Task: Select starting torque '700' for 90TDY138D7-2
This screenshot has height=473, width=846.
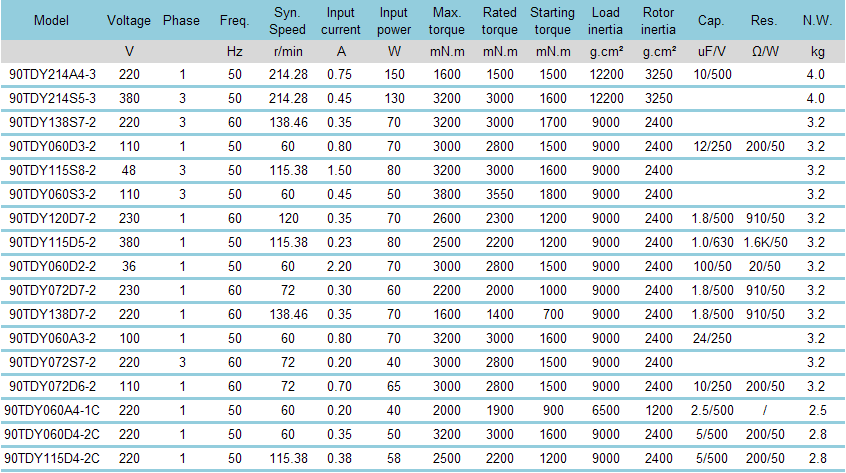Action: tap(553, 314)
